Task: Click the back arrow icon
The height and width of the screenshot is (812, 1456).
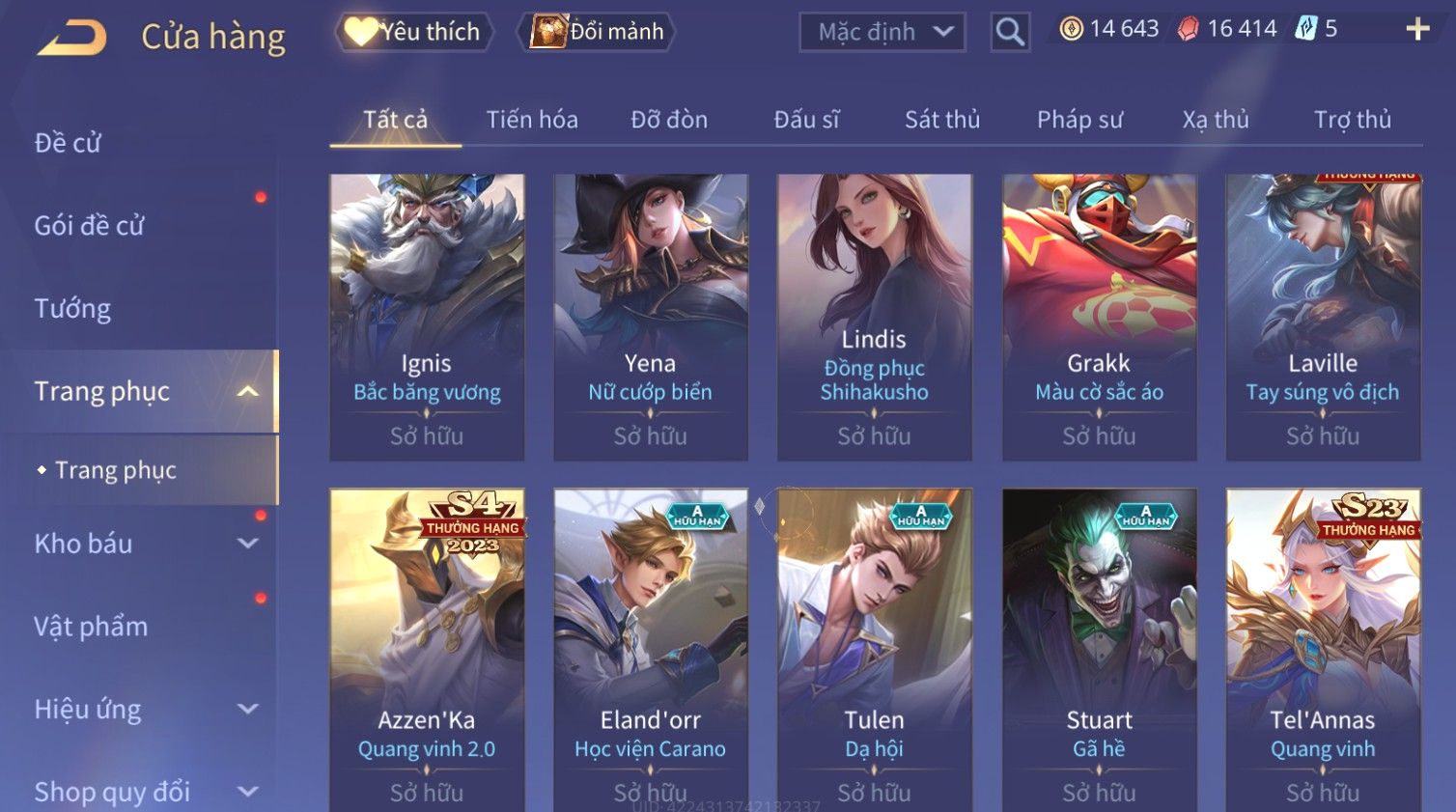Action: [71, 38]
